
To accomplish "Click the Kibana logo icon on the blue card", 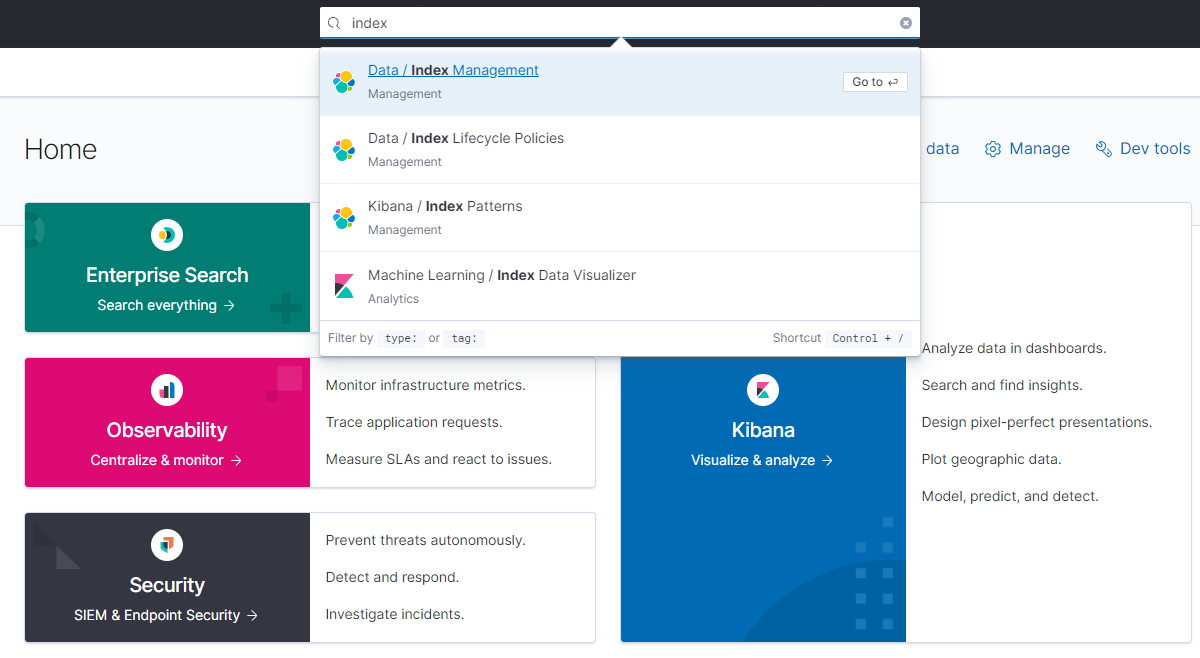I will (x=763, y=390).
